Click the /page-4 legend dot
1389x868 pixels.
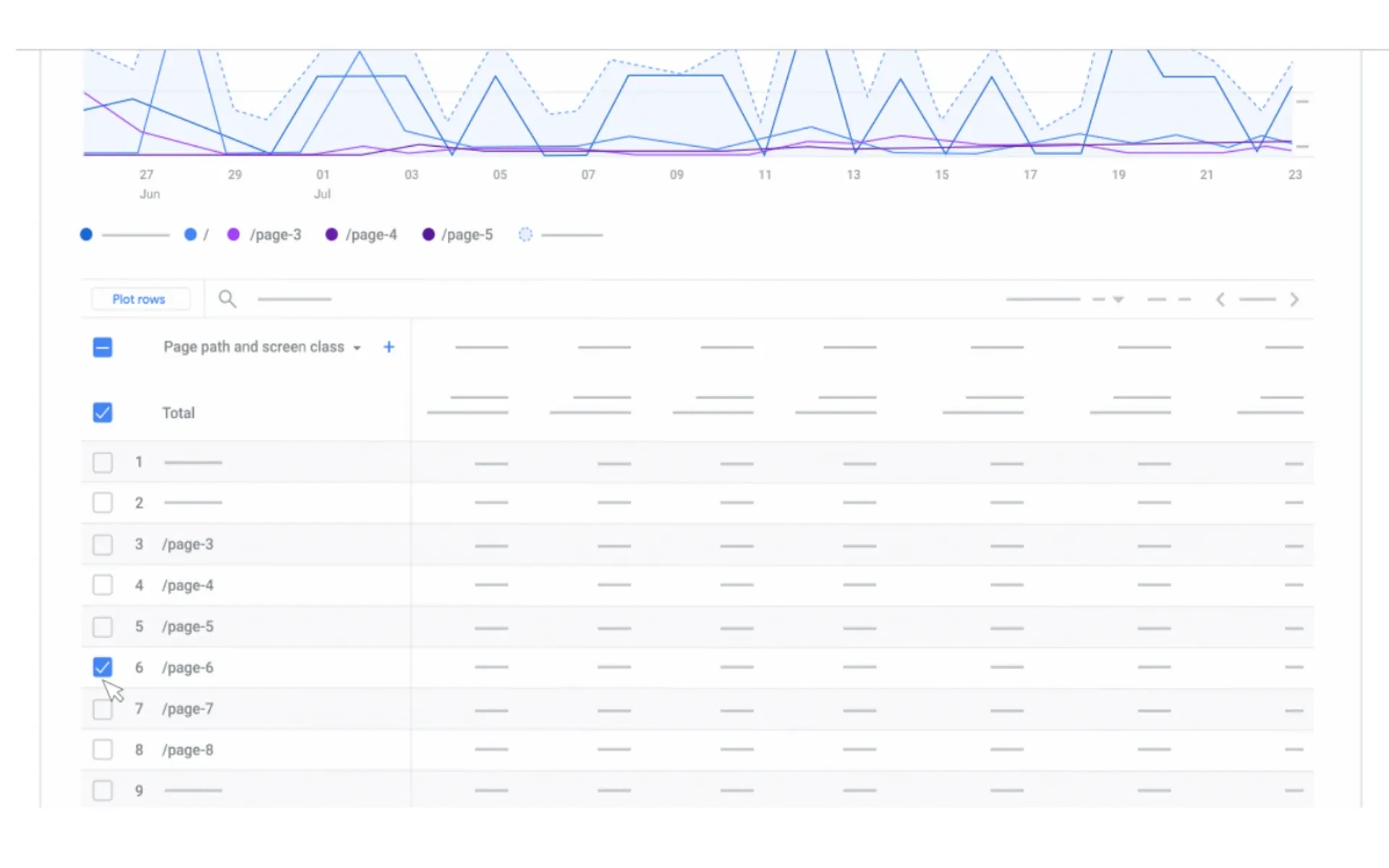coord(331,234)
